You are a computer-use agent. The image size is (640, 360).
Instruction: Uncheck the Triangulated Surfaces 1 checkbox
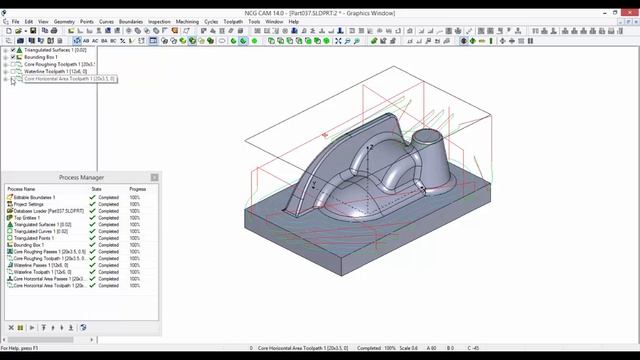point(13,50)
